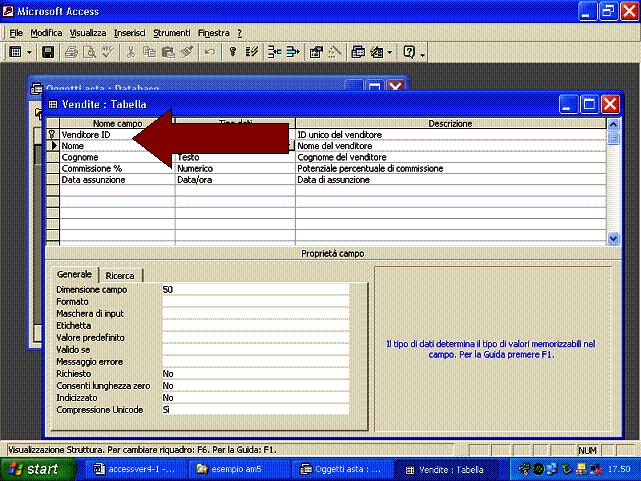The width and height of the screenshot is (641, 481).
Task: Click the field grid scroll down arrow
Action: [x=613, y=238]
